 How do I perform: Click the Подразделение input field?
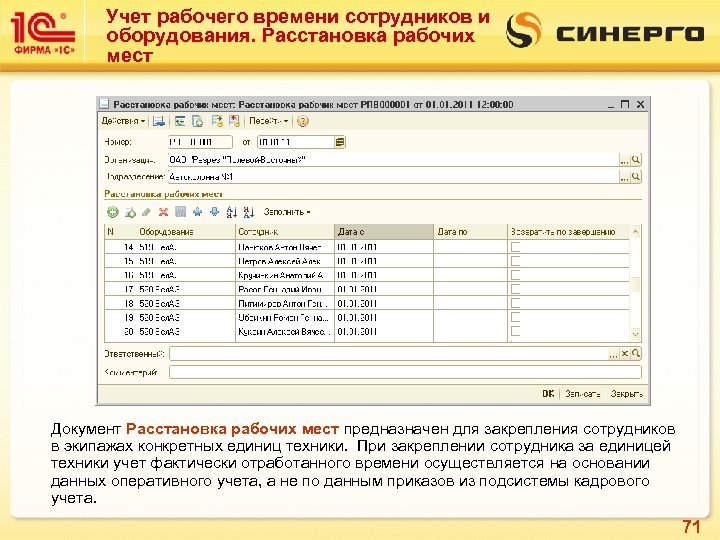pyautogui.click(x=394, y=177)
